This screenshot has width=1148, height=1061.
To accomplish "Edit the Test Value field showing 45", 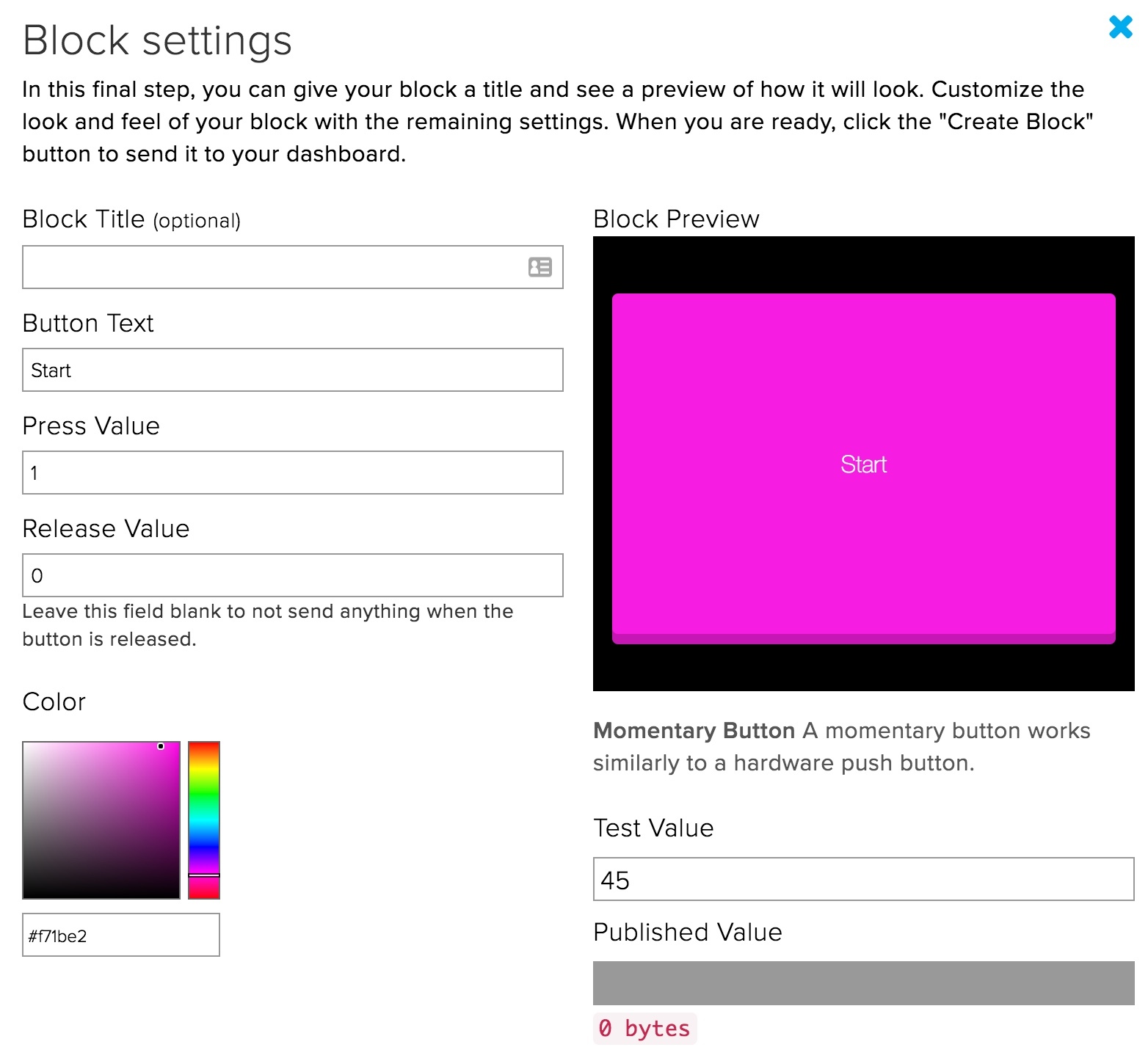I will pyautogui.click(x=864, y=879).
